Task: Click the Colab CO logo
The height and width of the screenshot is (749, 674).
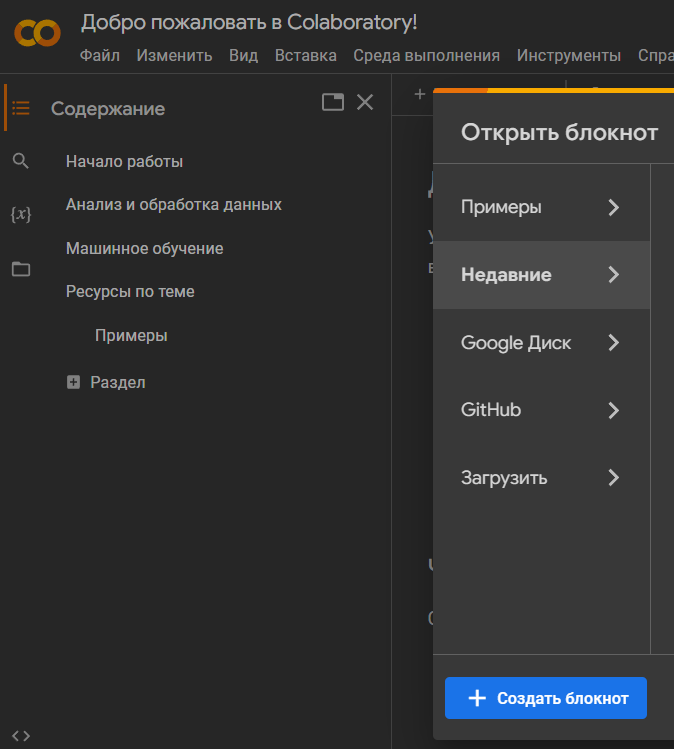Action: click(x=37, y=33)
